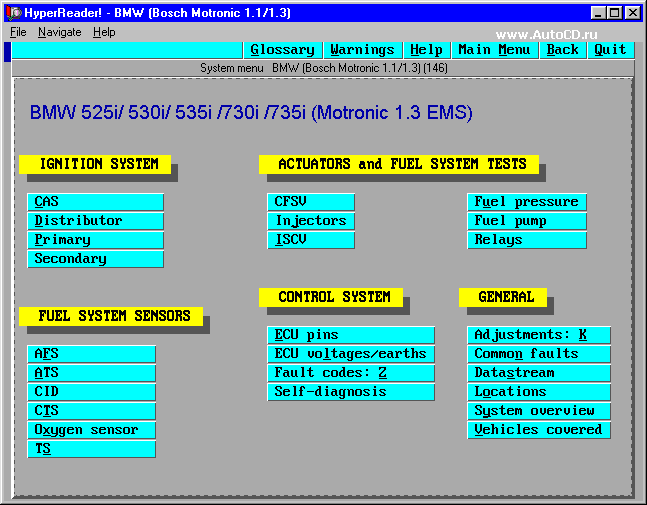Open the Locations page

pos(539,392)
